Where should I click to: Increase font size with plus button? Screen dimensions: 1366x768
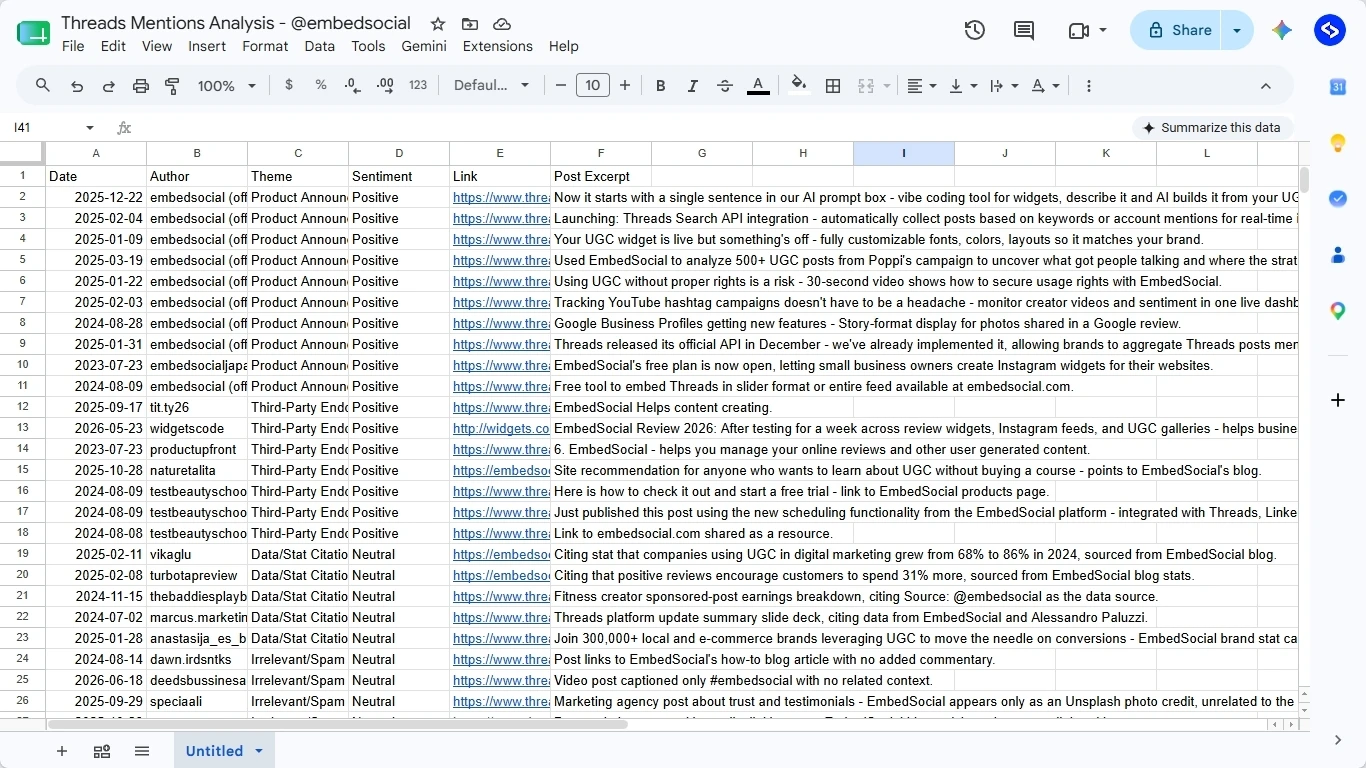click(625, 86)
